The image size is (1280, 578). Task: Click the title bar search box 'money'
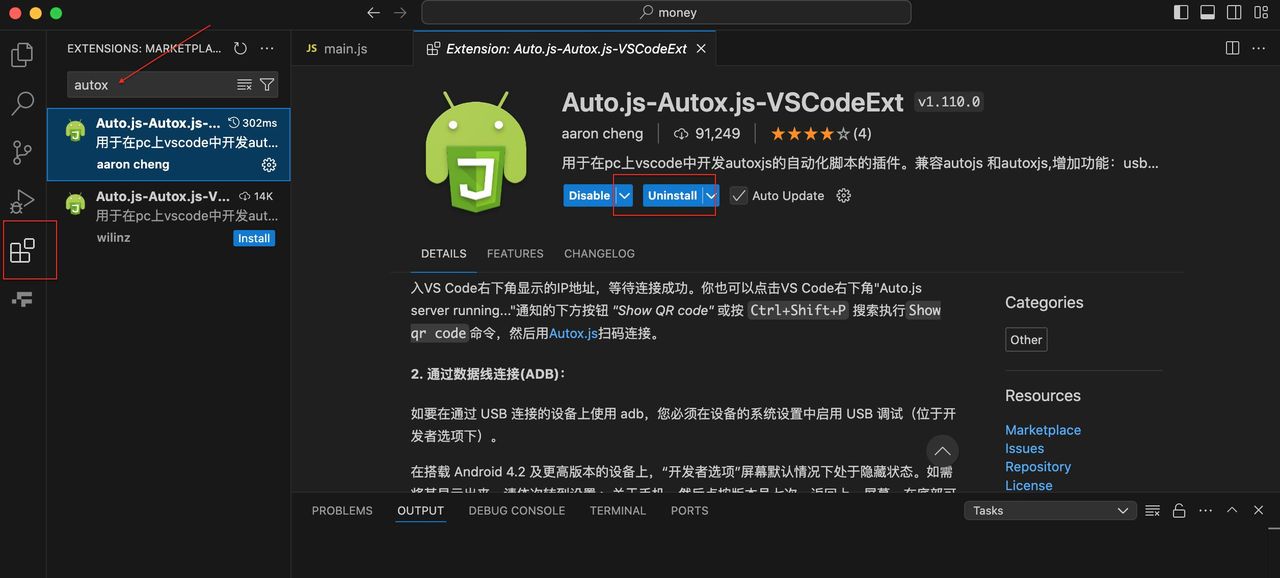666,13
